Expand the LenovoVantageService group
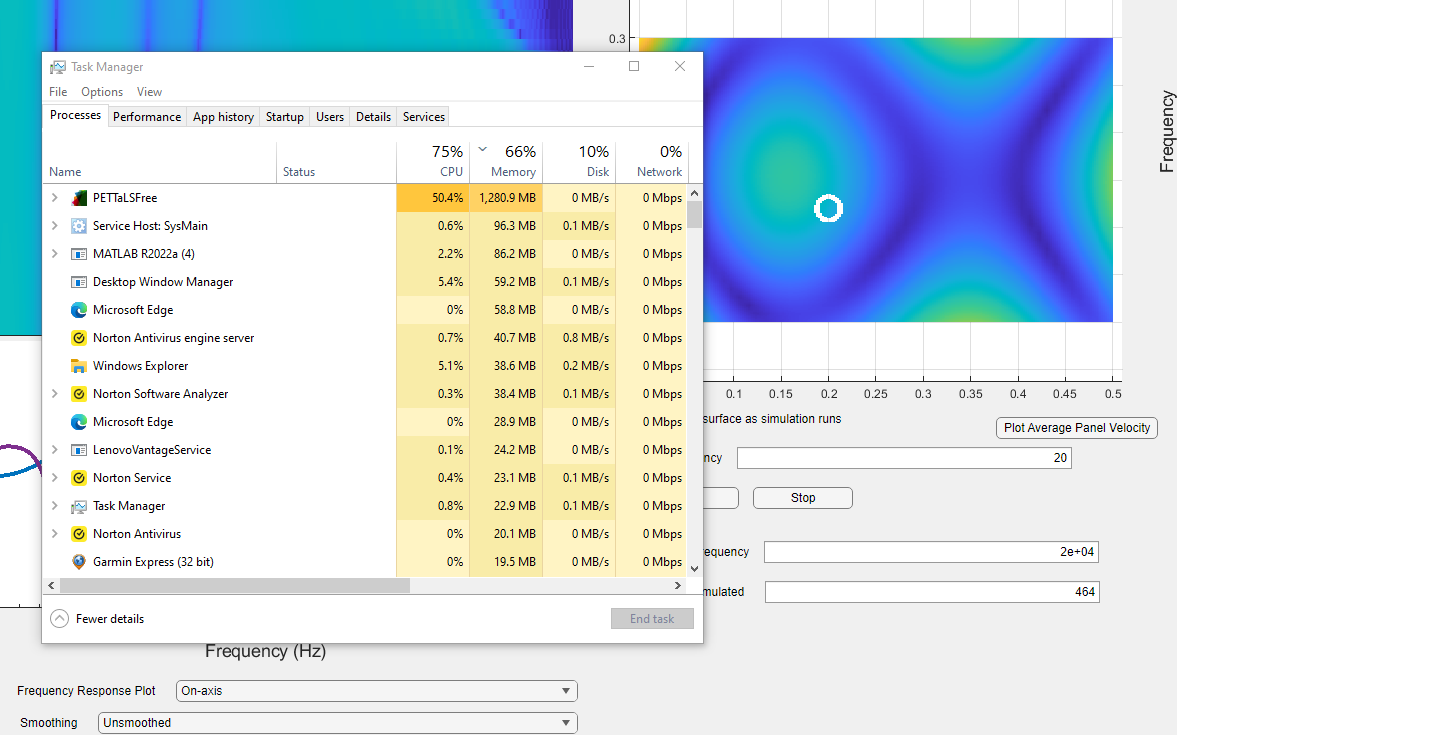 pyautogui.click(x=54, y=450)
